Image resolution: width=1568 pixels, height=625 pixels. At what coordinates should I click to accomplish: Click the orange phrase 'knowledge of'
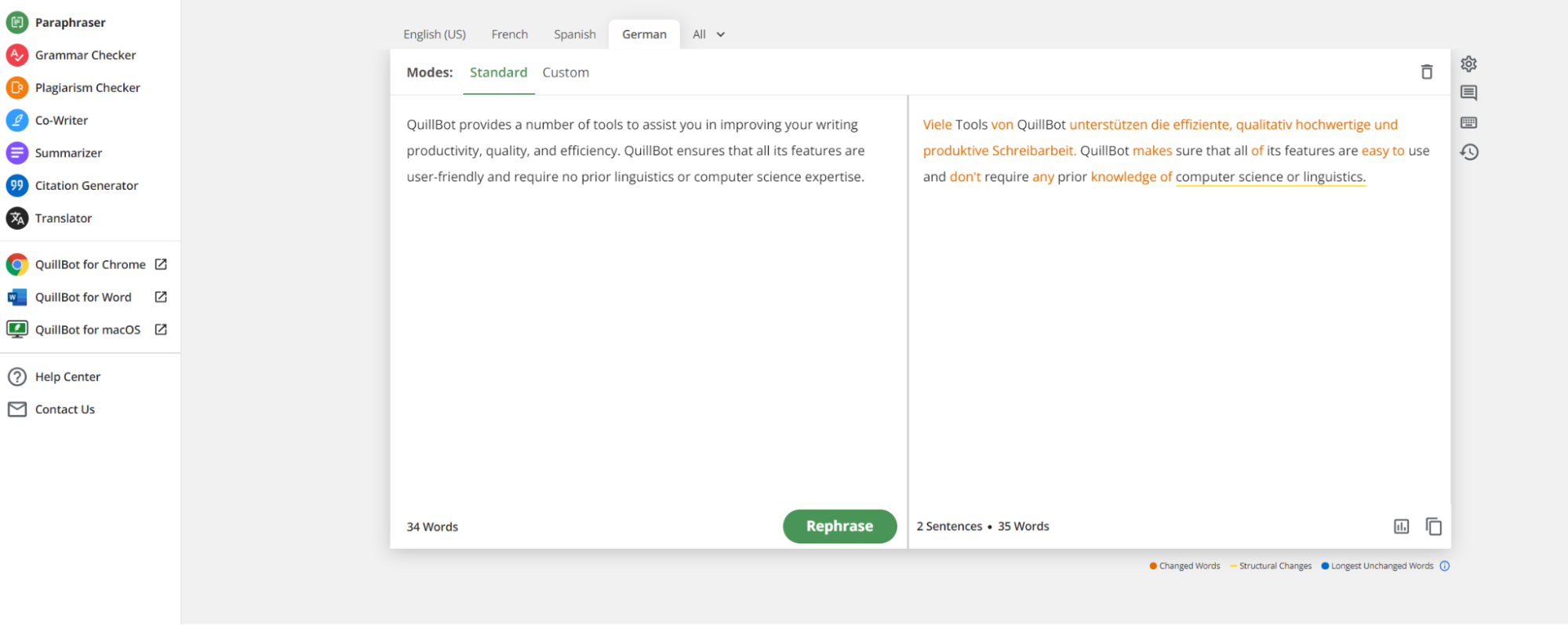point(1131,177)
